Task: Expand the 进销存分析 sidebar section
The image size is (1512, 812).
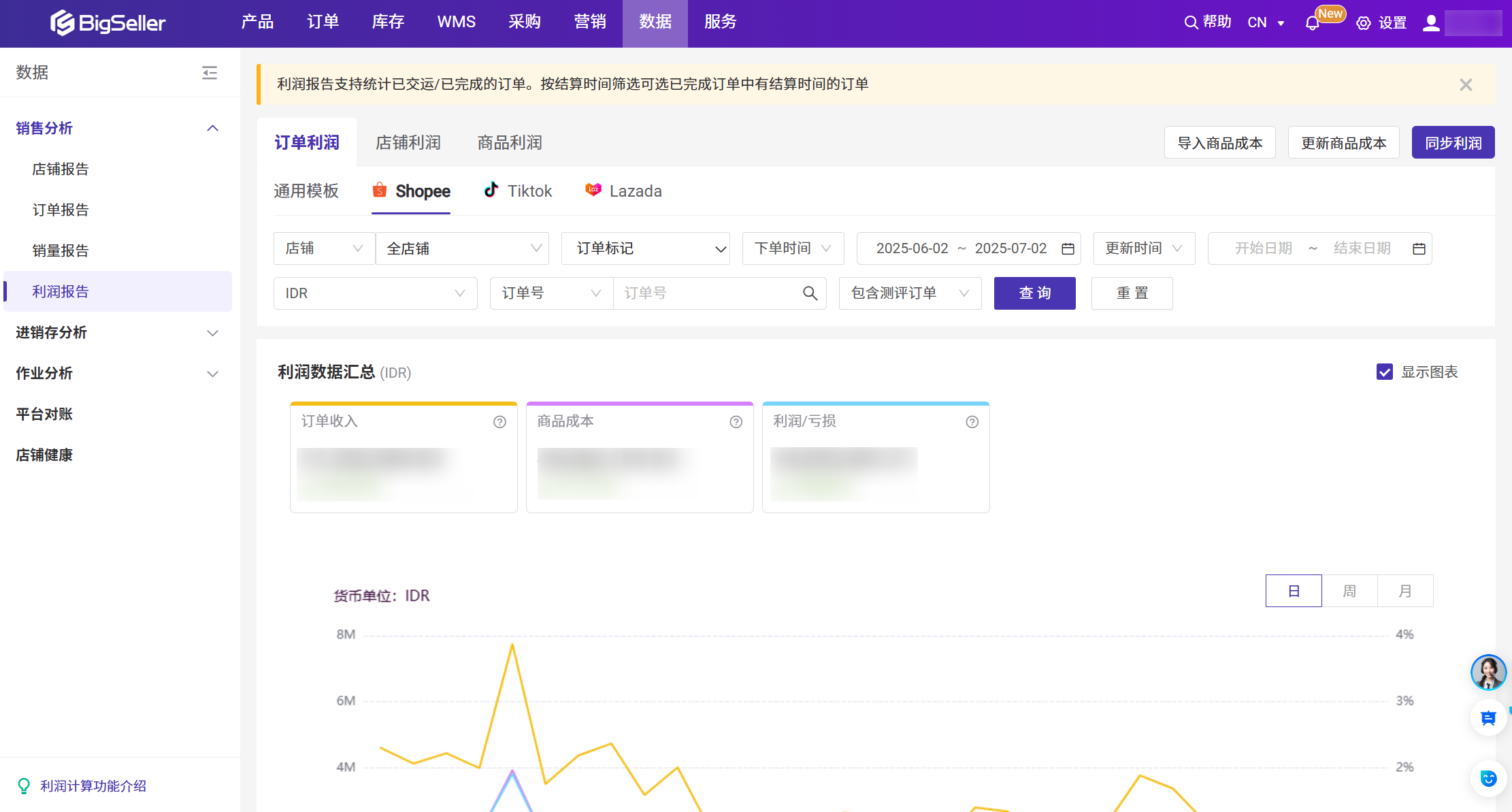Action: 213,333
